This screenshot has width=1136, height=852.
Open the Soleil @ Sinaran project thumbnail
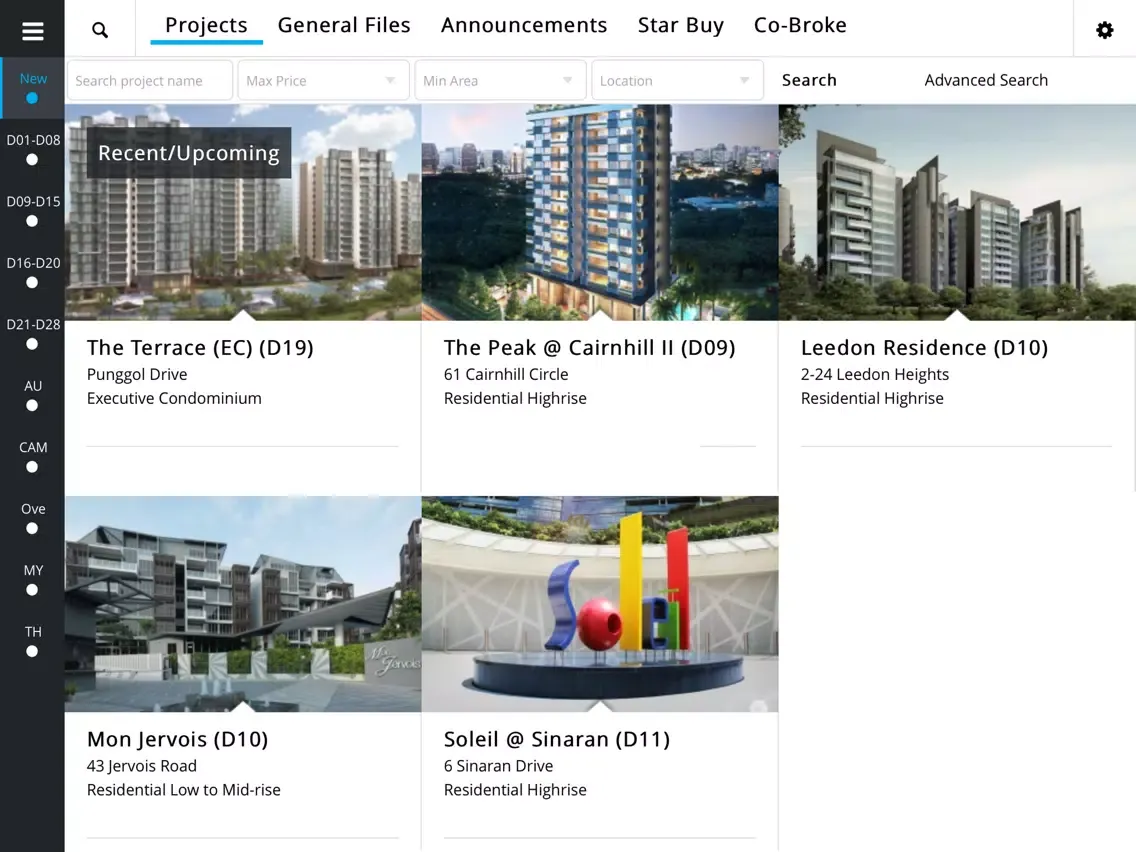point(600,604)
